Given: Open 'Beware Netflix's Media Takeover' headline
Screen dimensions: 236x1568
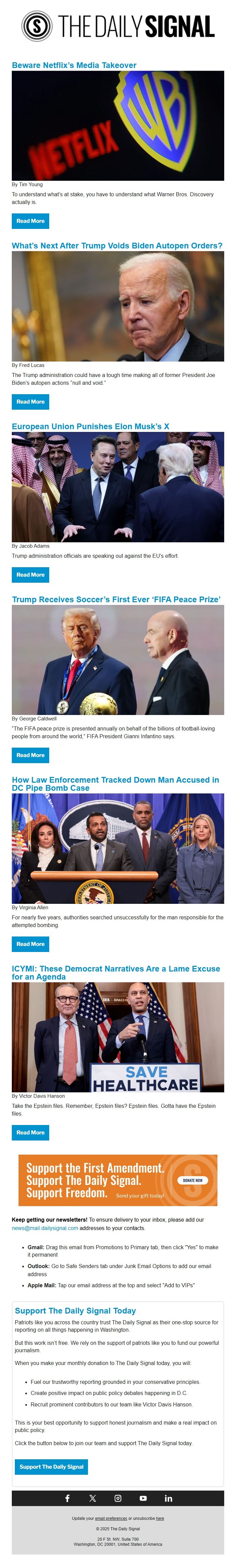Looking at the screenshot, I should (74, 65).
